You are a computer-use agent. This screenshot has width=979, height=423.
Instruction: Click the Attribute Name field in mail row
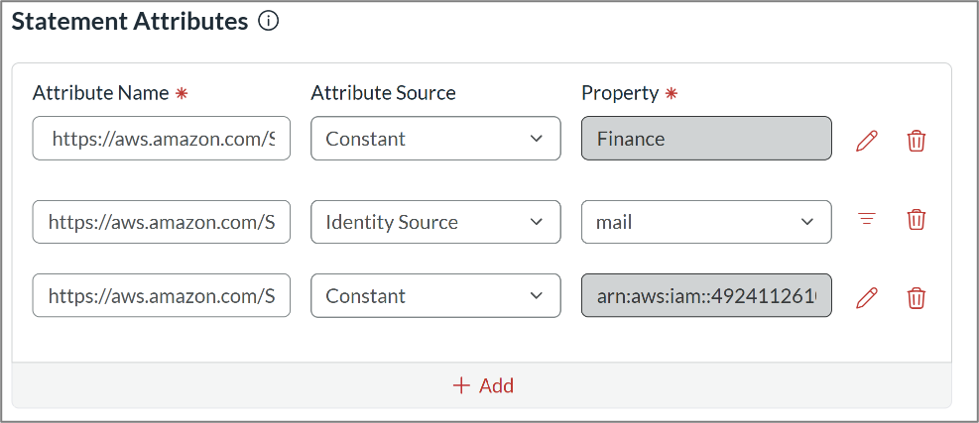coord(161,222)
